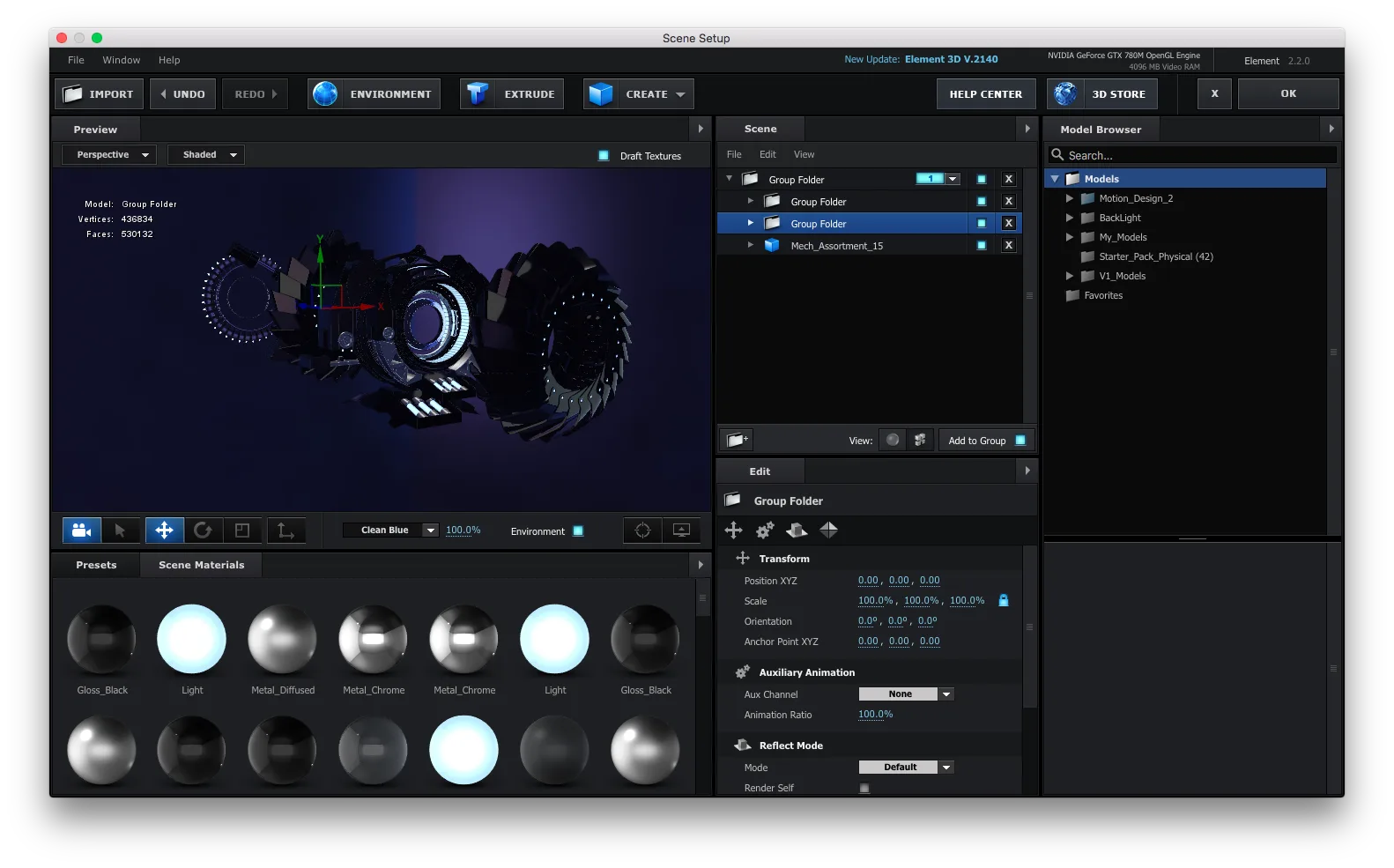Open the HELP CENTER

coord(985,93)
